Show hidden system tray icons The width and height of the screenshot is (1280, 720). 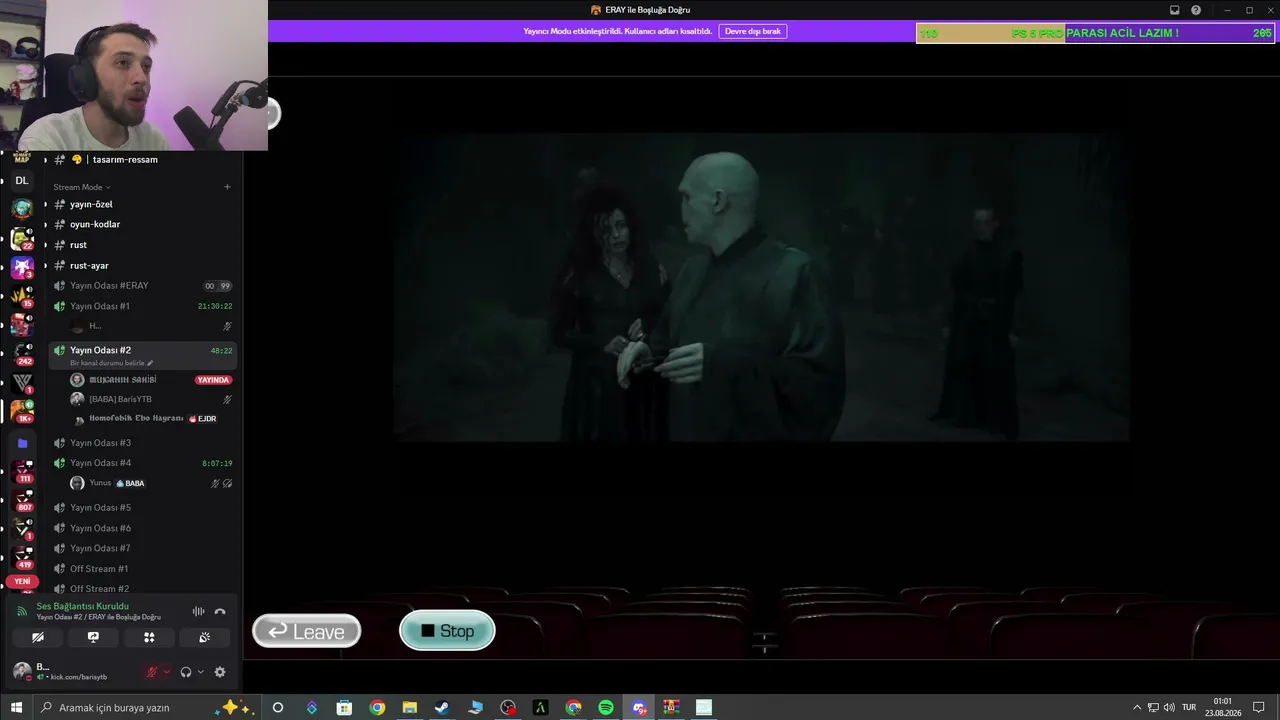click(1136, 708)
